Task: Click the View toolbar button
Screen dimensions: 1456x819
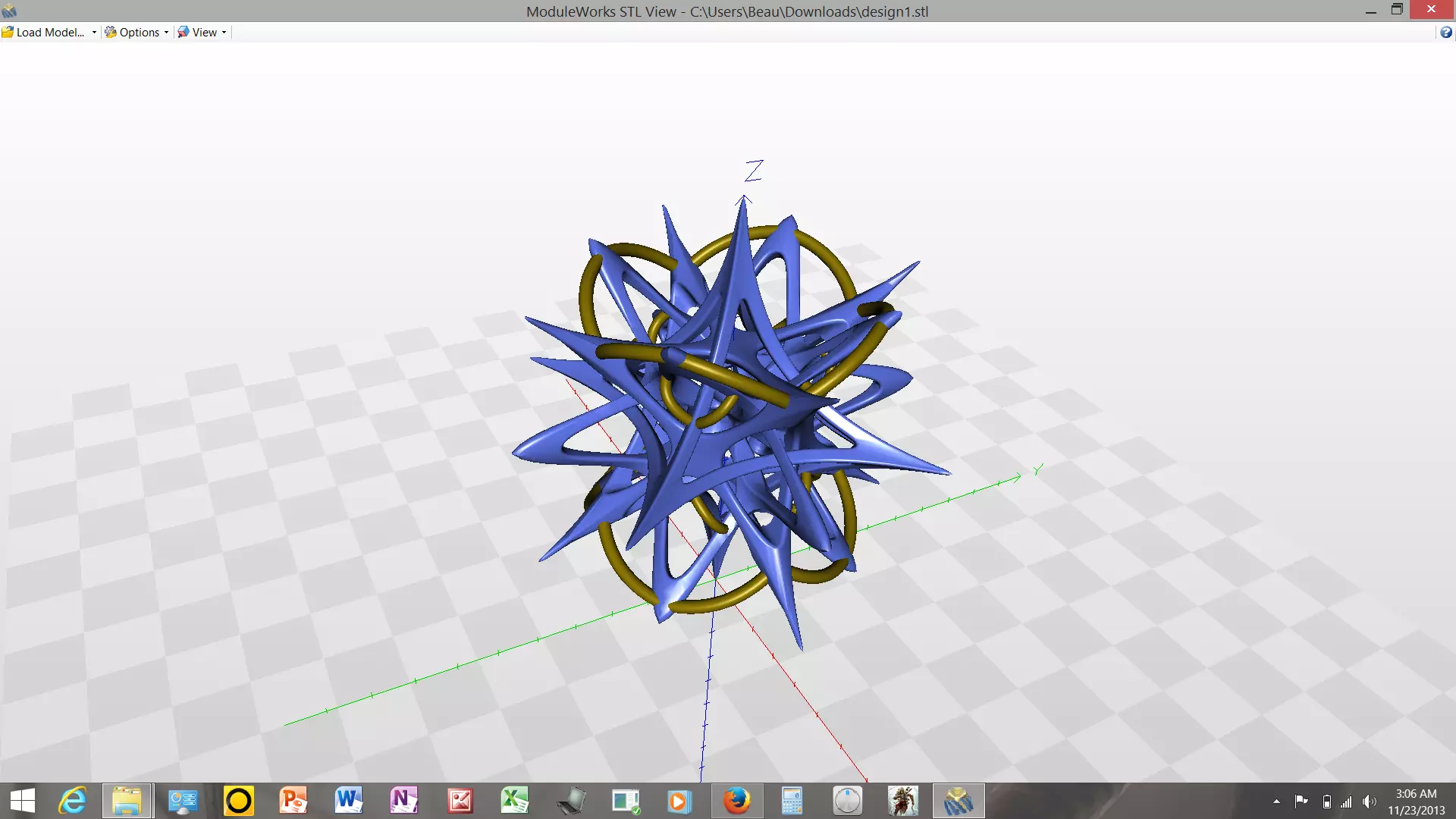Action: 197,32
